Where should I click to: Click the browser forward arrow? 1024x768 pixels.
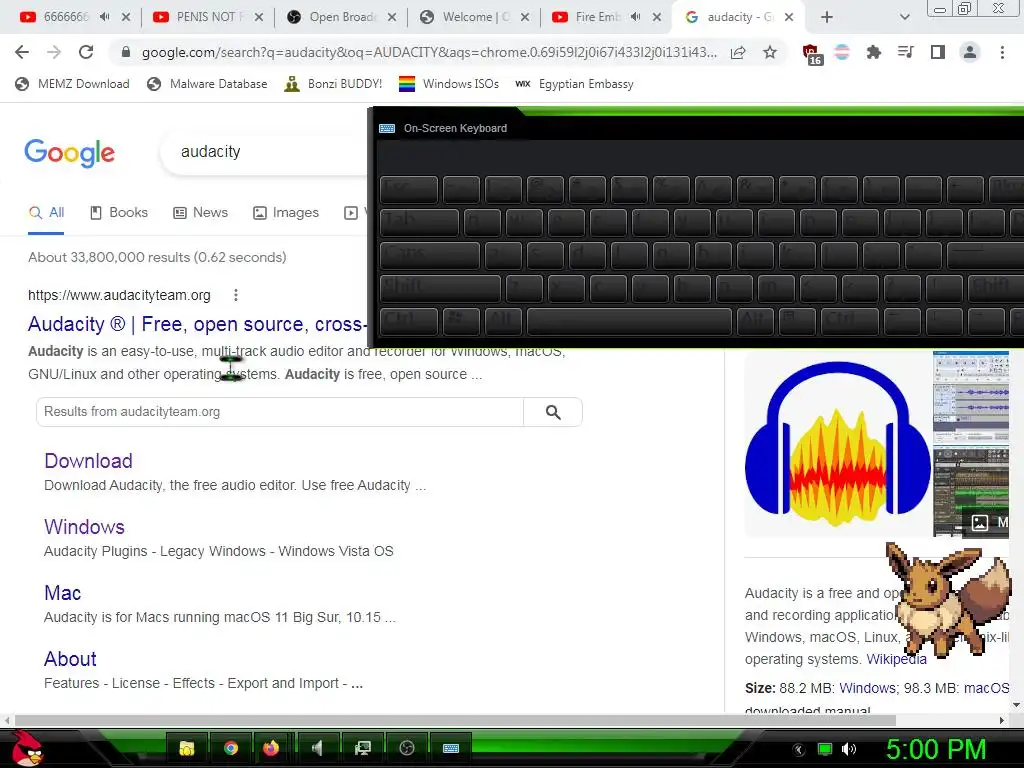click(54, 52)
